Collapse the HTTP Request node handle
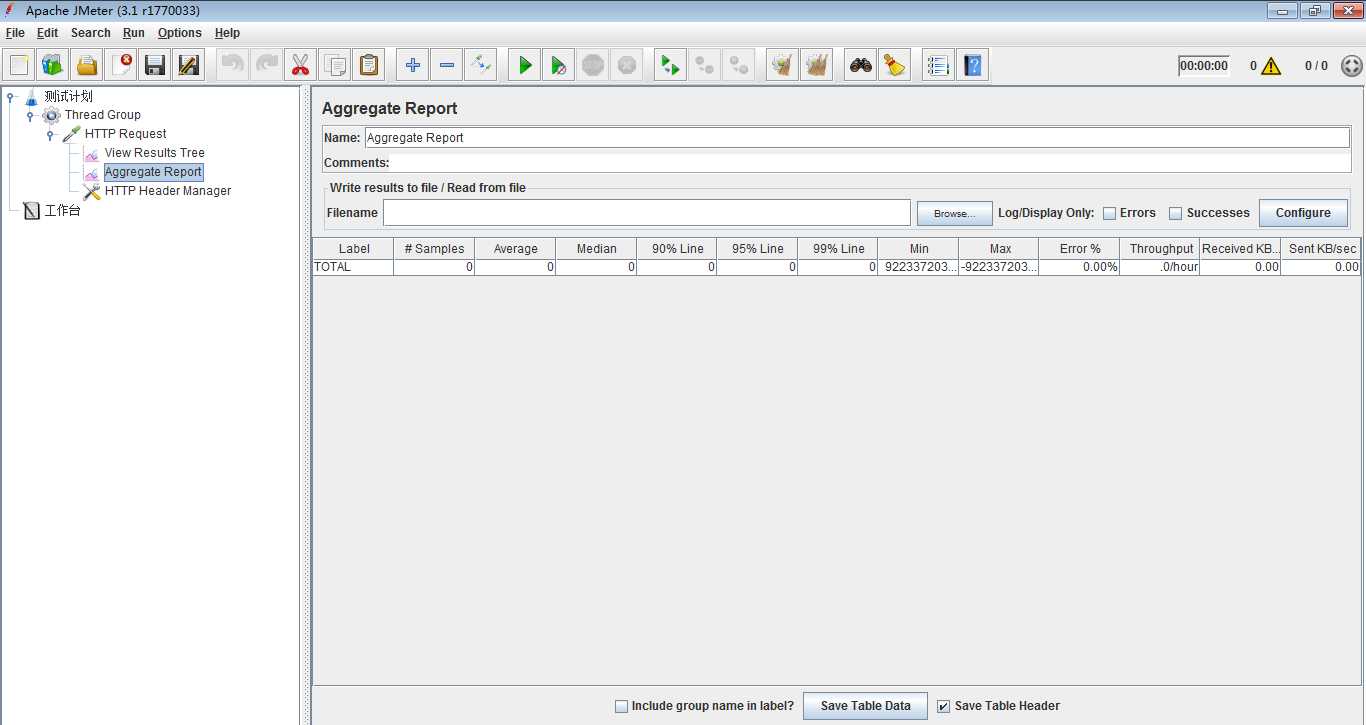 pos(50,135)
